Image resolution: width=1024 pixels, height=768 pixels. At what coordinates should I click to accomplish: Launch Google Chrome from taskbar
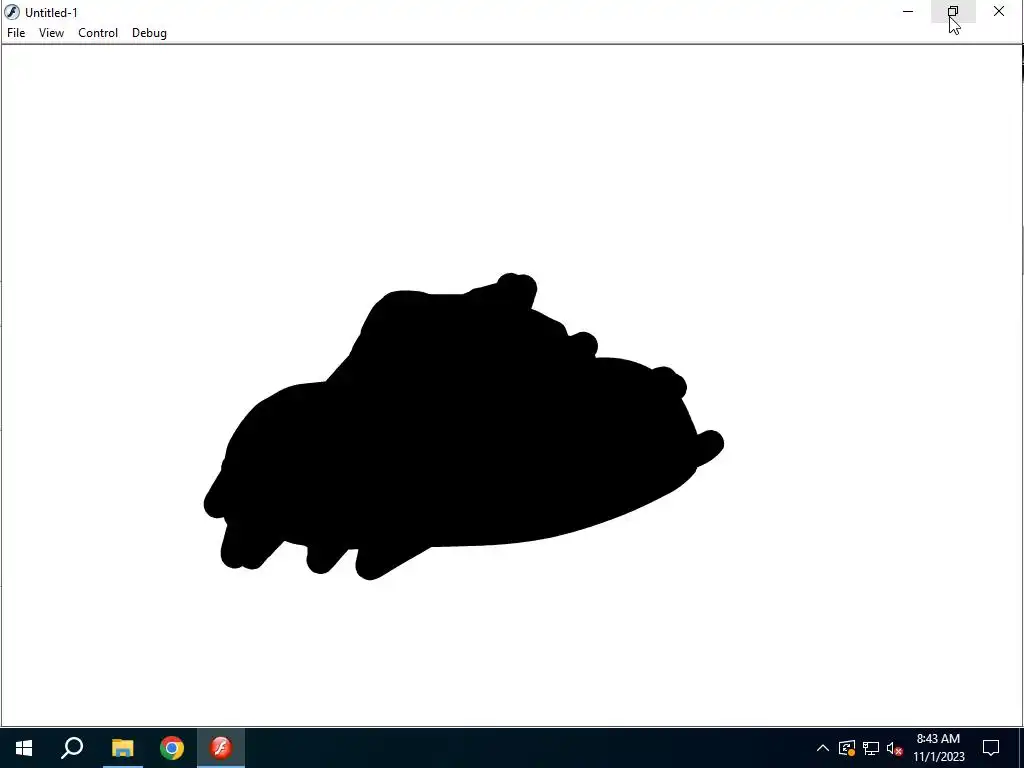click(172, 748)
